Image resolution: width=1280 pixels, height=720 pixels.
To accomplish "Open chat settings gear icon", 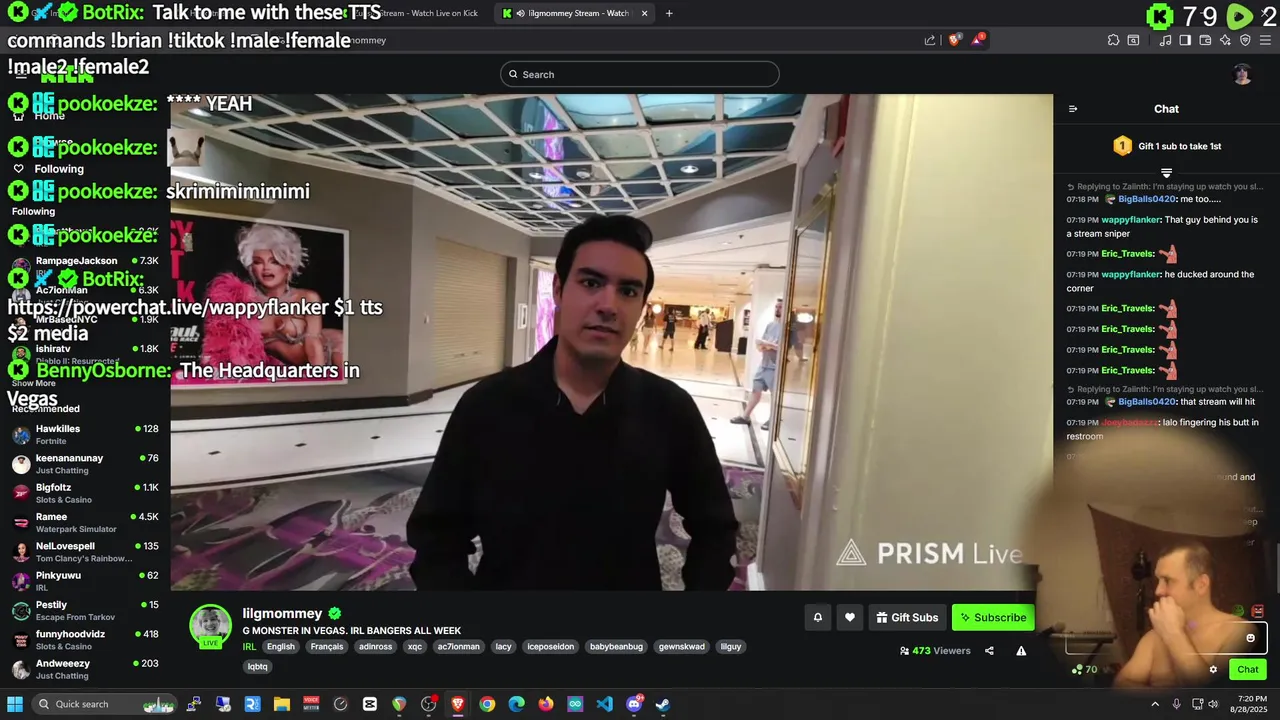I will 1213,670.
